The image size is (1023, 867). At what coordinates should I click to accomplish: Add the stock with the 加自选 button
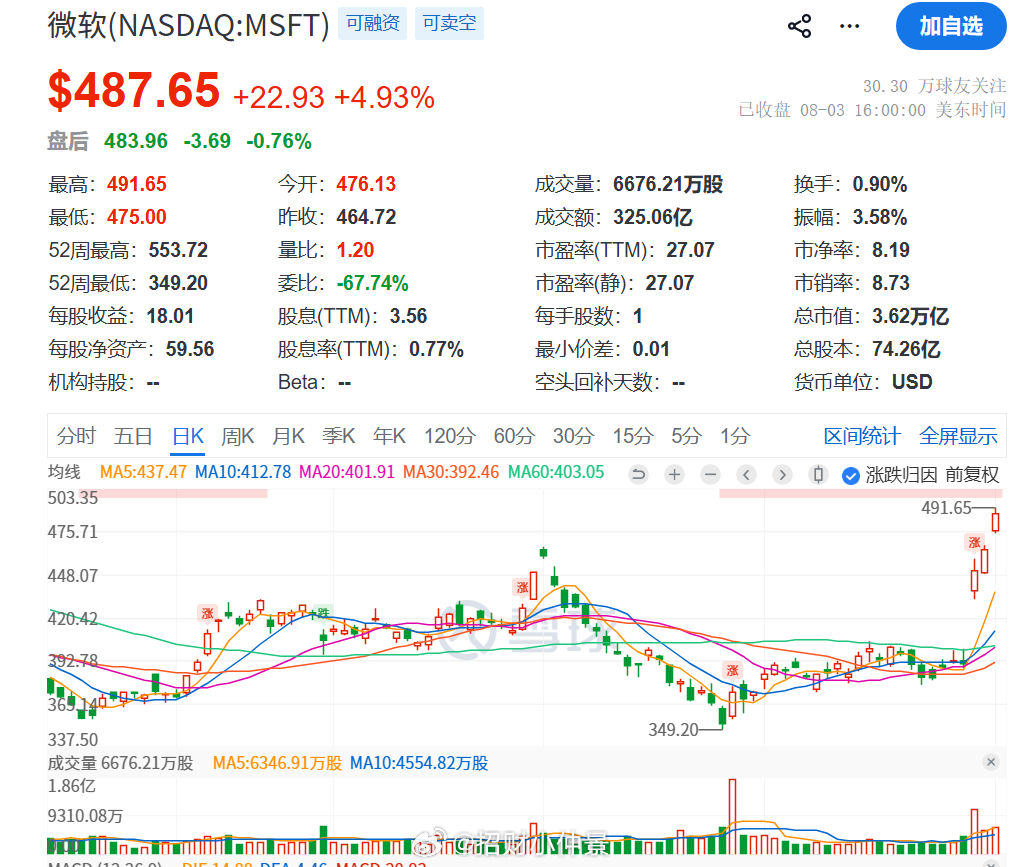tap(951, 26)
